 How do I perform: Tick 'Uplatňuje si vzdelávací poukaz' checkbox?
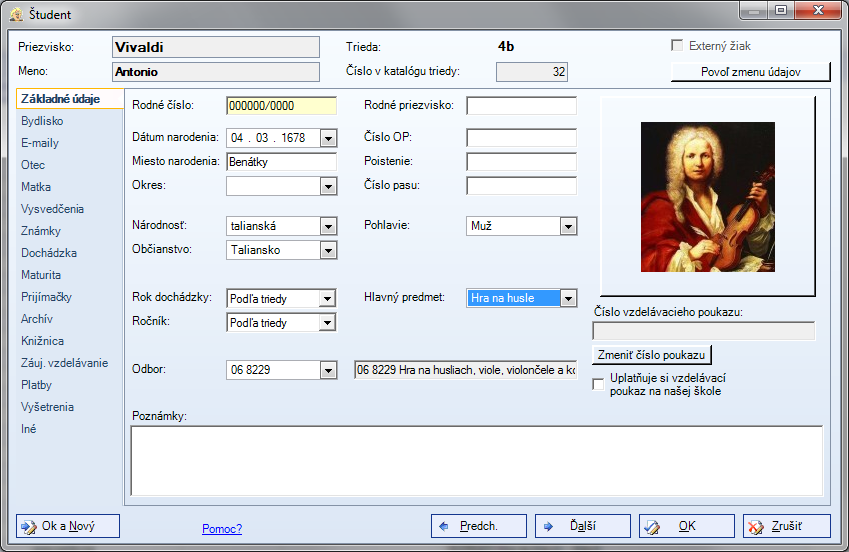point(598,384)
